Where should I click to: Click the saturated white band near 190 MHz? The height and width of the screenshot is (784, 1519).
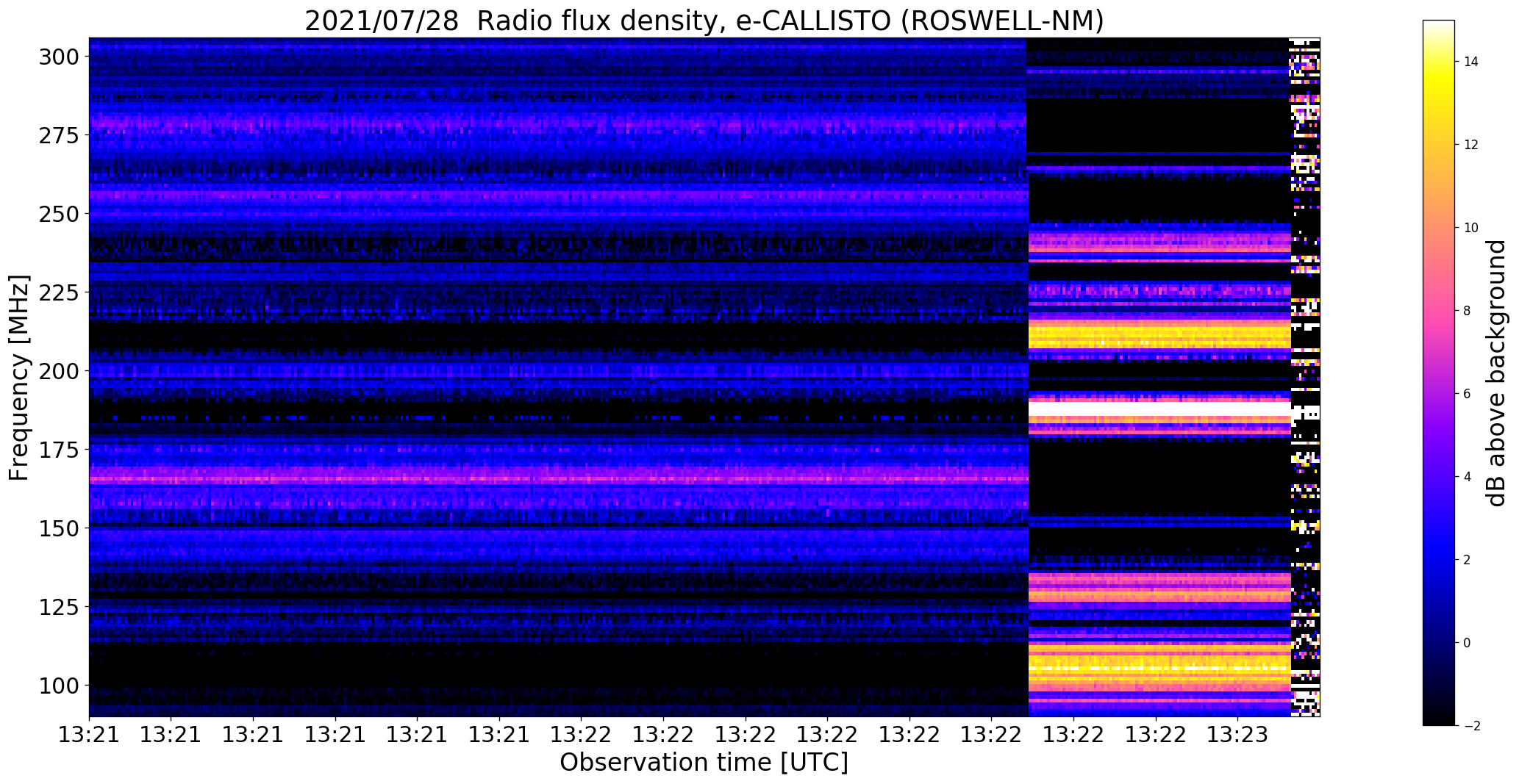tap(1159, 409)
